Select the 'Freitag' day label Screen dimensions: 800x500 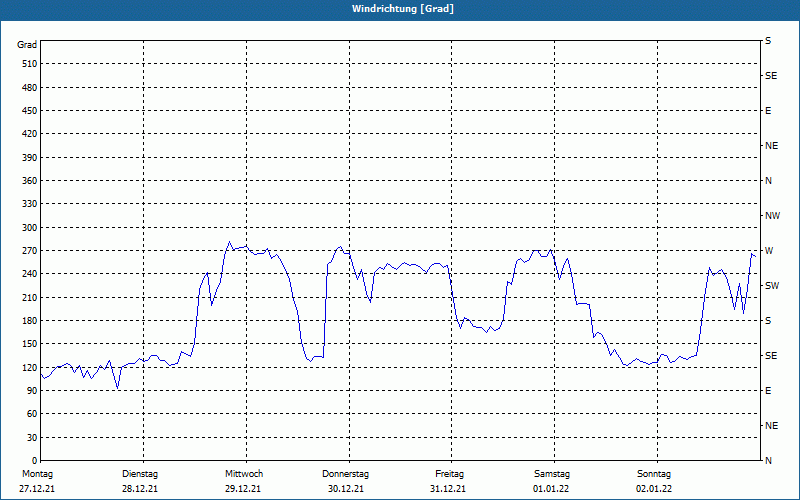(x=449, y=474)
